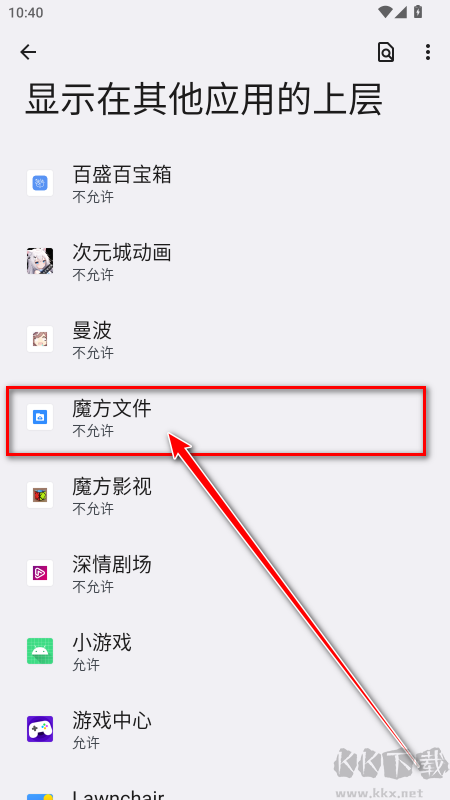
Task: Tap the back arrow icon
Action: click(x=28, y=52)
